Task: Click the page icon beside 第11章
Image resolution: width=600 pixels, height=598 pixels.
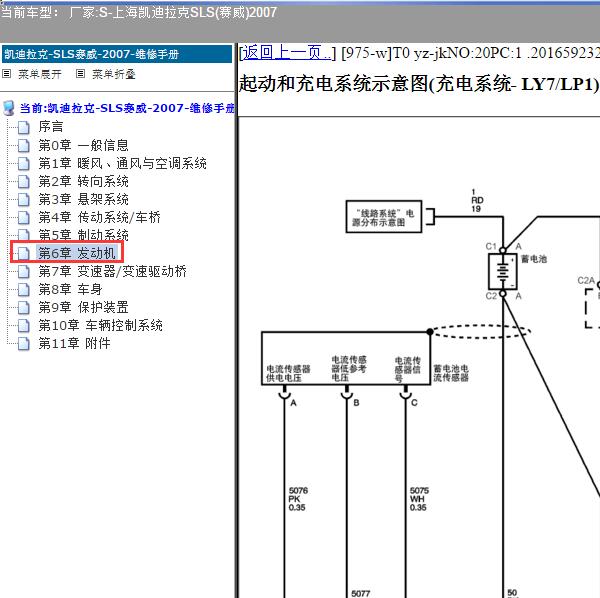Action: [x=24, y=344]
